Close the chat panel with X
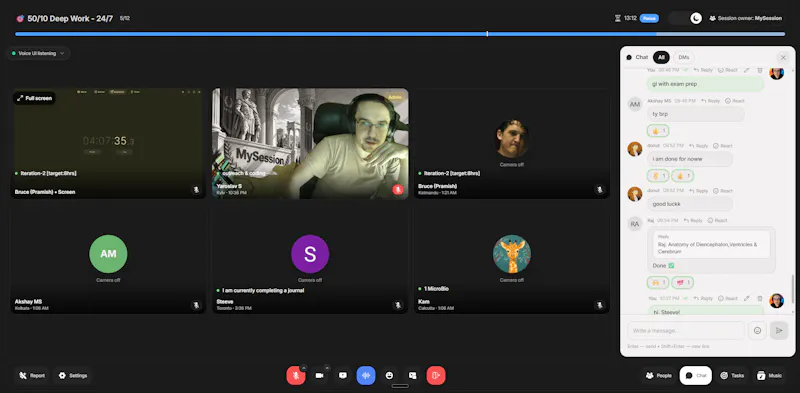800x393 pixels. [783, 58]
